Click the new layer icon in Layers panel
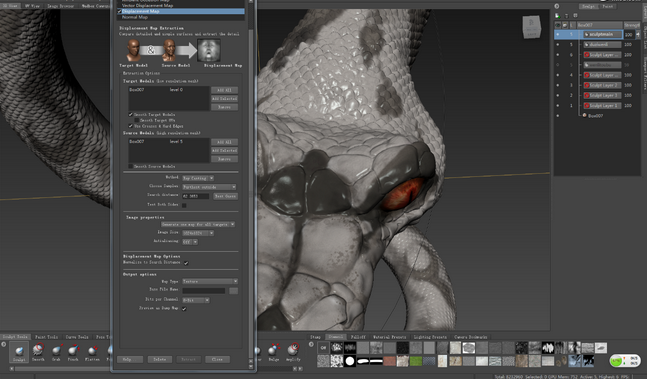The height and width of the screenshot is (379, 647). click(557, 16)
